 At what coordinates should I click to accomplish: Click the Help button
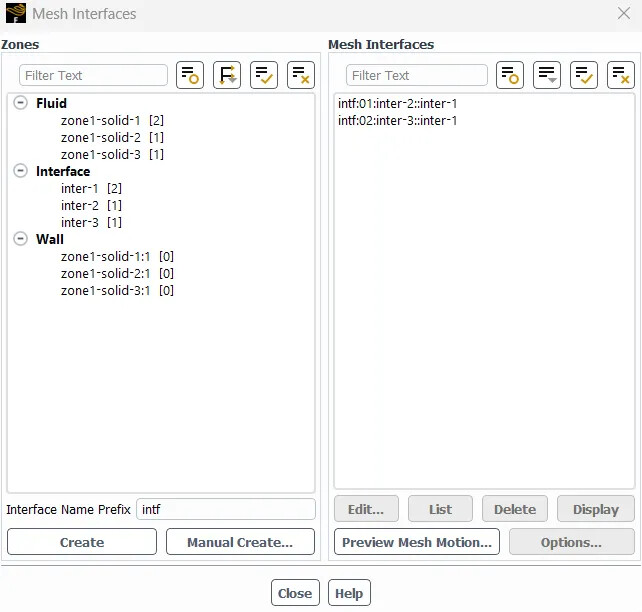coord(349,593)
